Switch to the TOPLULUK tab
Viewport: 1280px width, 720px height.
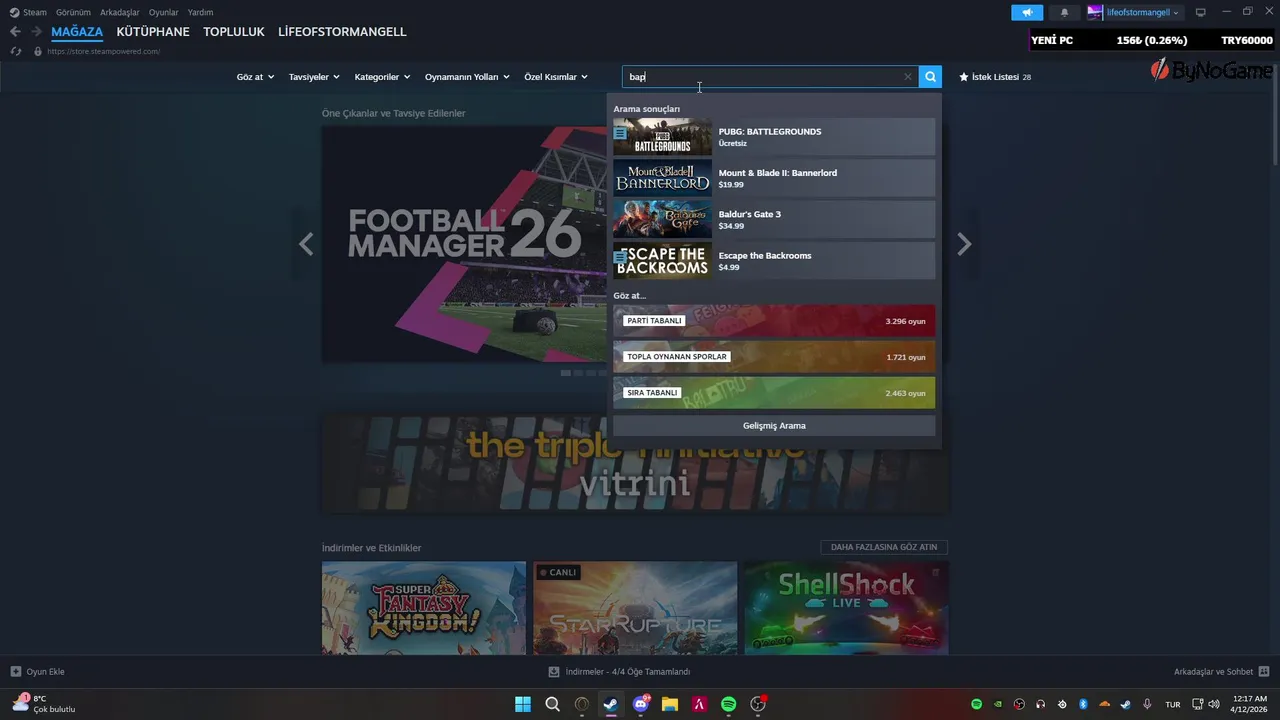[x=234, y=32]
